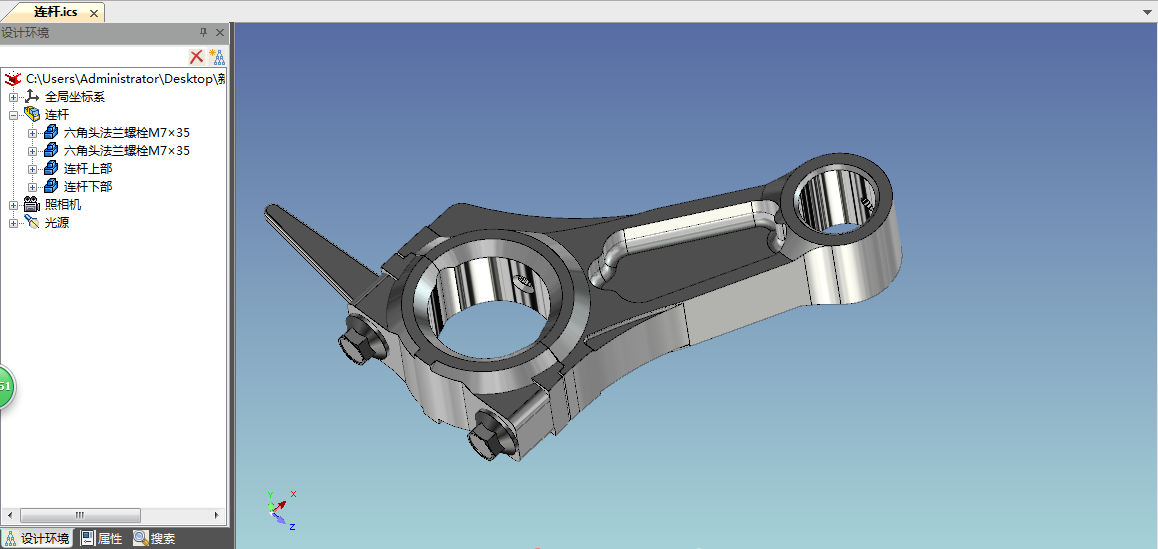1158x549 pixels.
Task: Close the 连杆.ics document tab
Action: (x=94, y=13)
